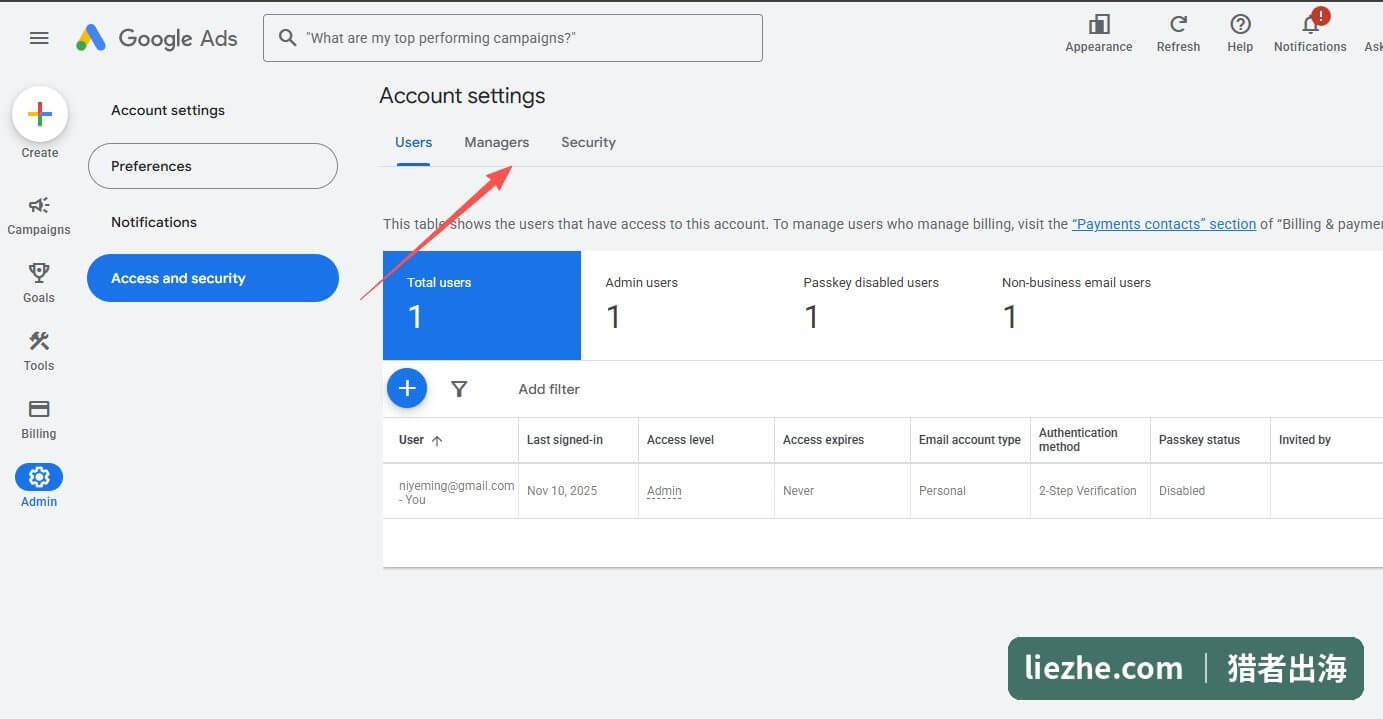Switch to the Users tab

[413, 142]
